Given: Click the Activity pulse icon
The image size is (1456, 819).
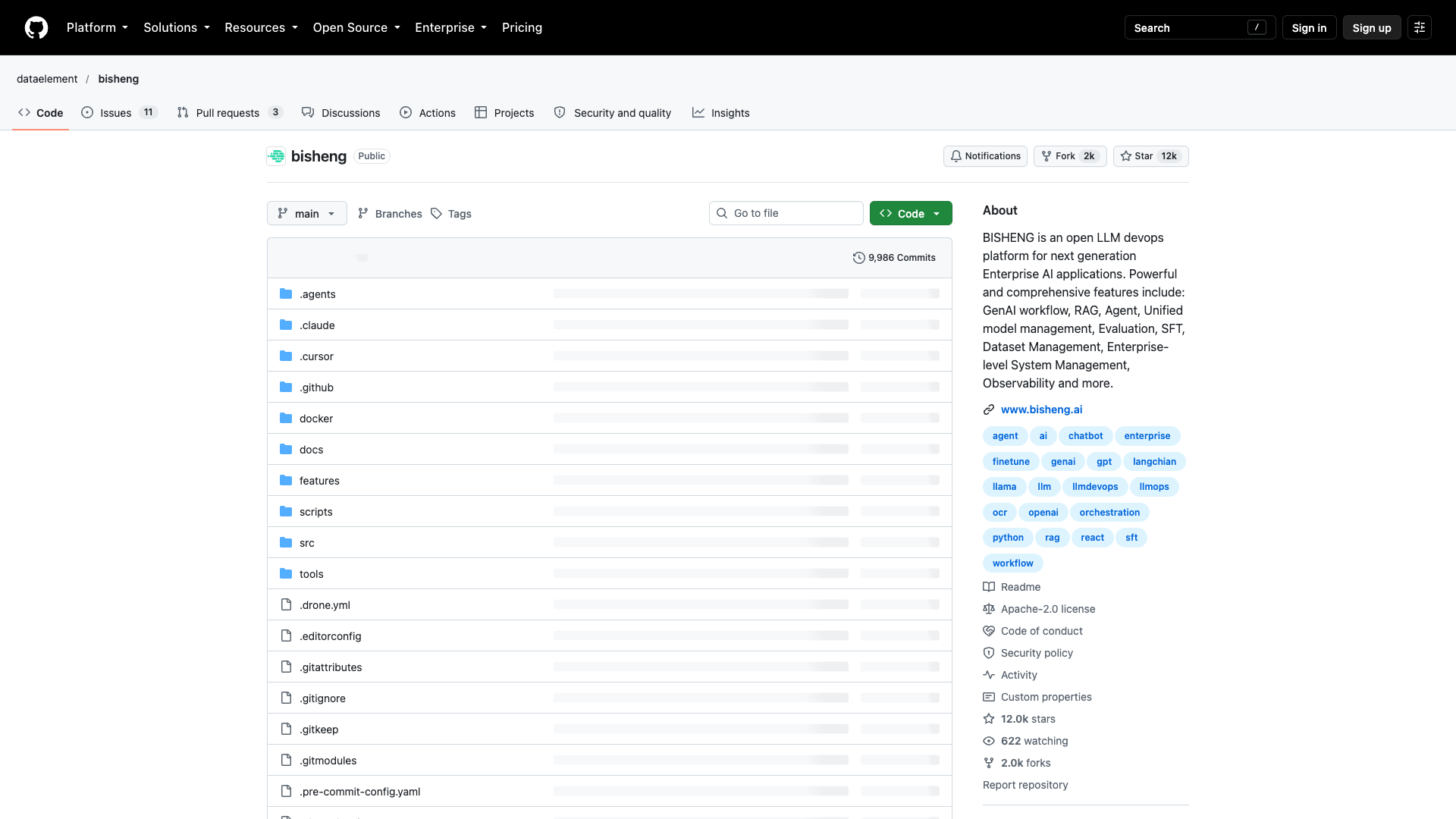Looking at the screenshot, I should (989, 675).
